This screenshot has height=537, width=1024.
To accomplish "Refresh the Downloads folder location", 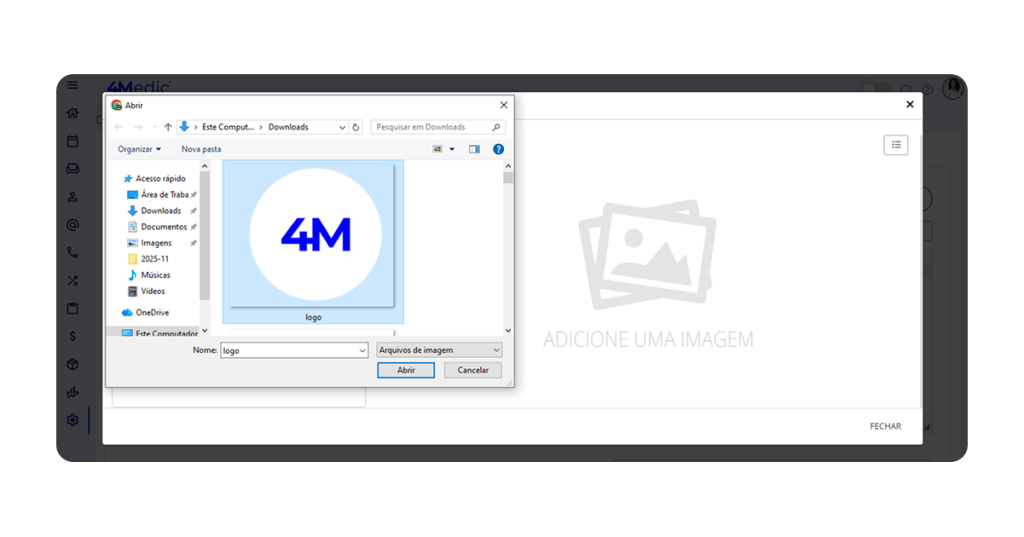I will point(356,127).
